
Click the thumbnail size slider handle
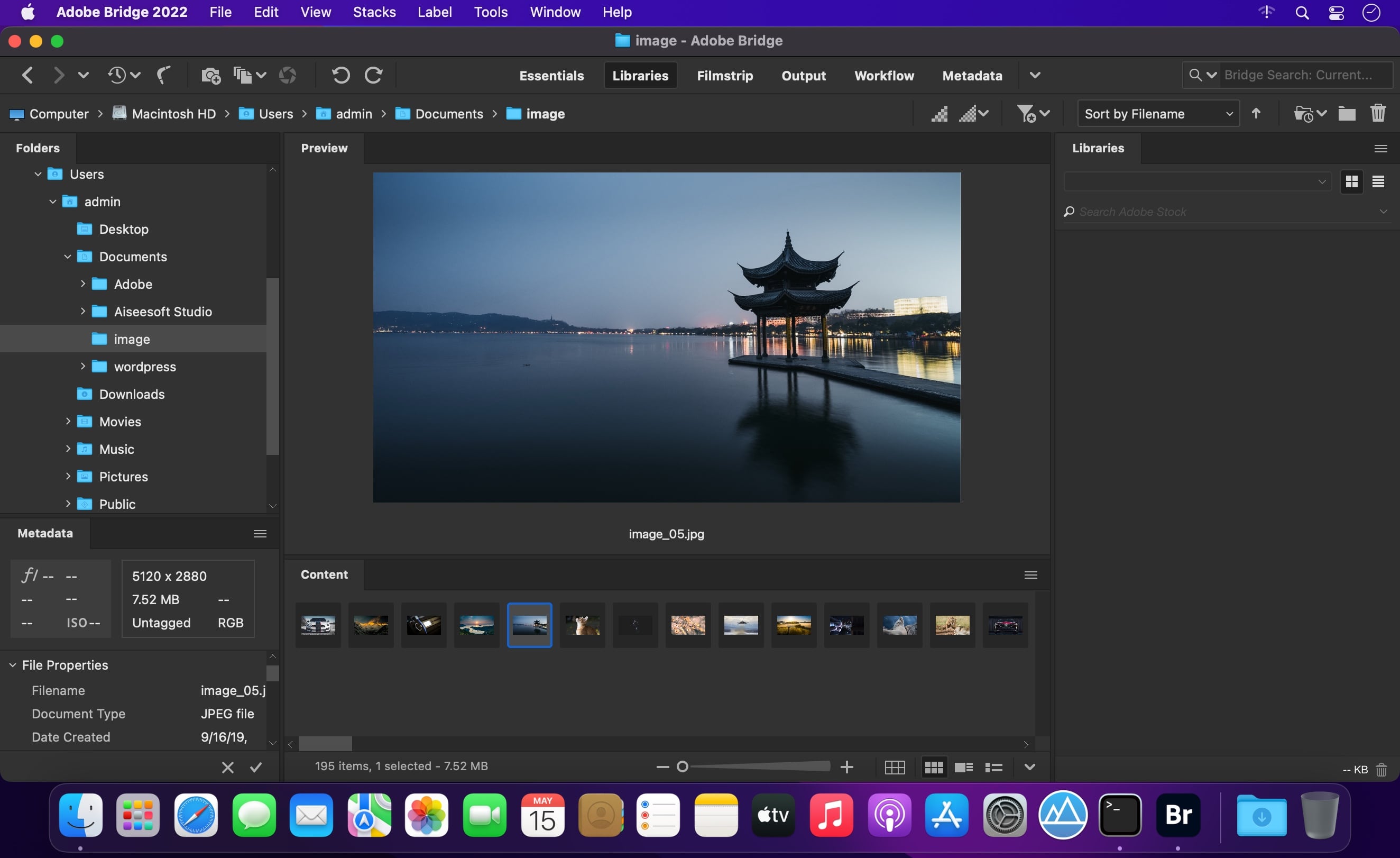click(x=683, y=766)
